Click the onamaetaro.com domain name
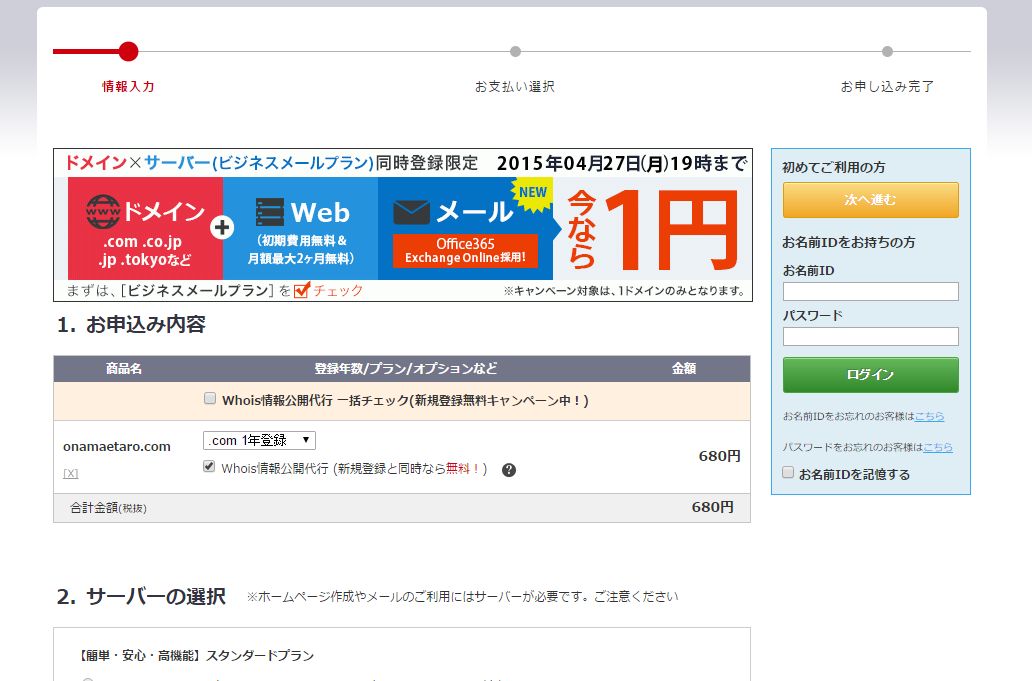1032x681 pixels. [116, 446]
